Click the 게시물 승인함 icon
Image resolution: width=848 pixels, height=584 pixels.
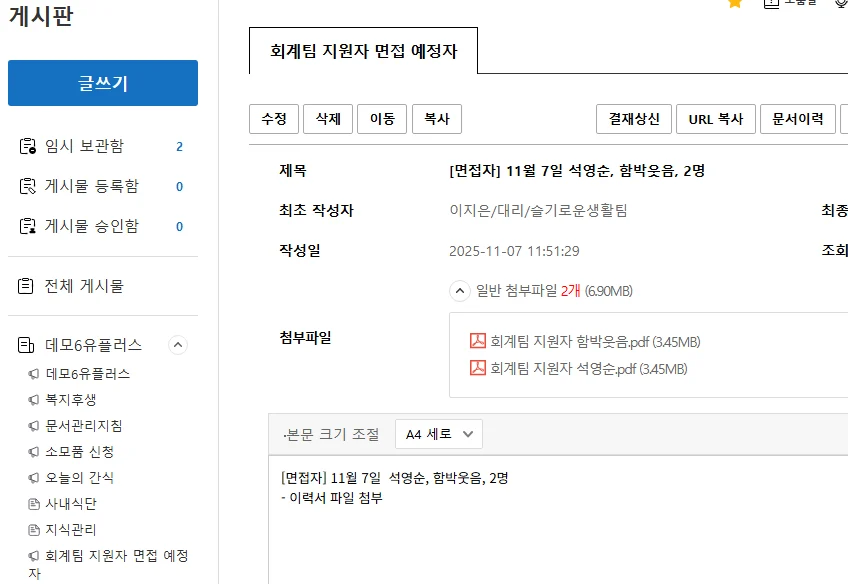(27, 227)
